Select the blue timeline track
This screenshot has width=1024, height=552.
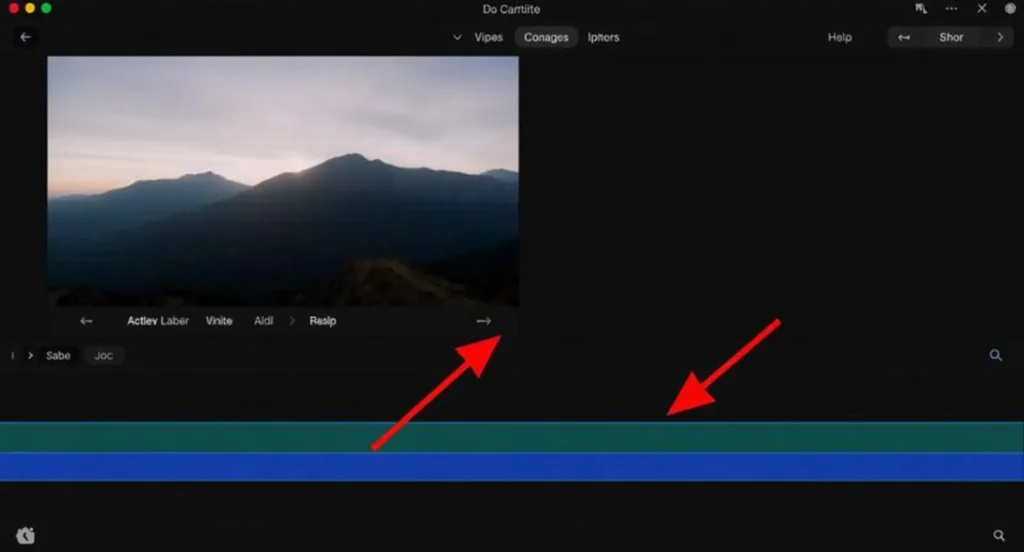(x=512, y=466)
